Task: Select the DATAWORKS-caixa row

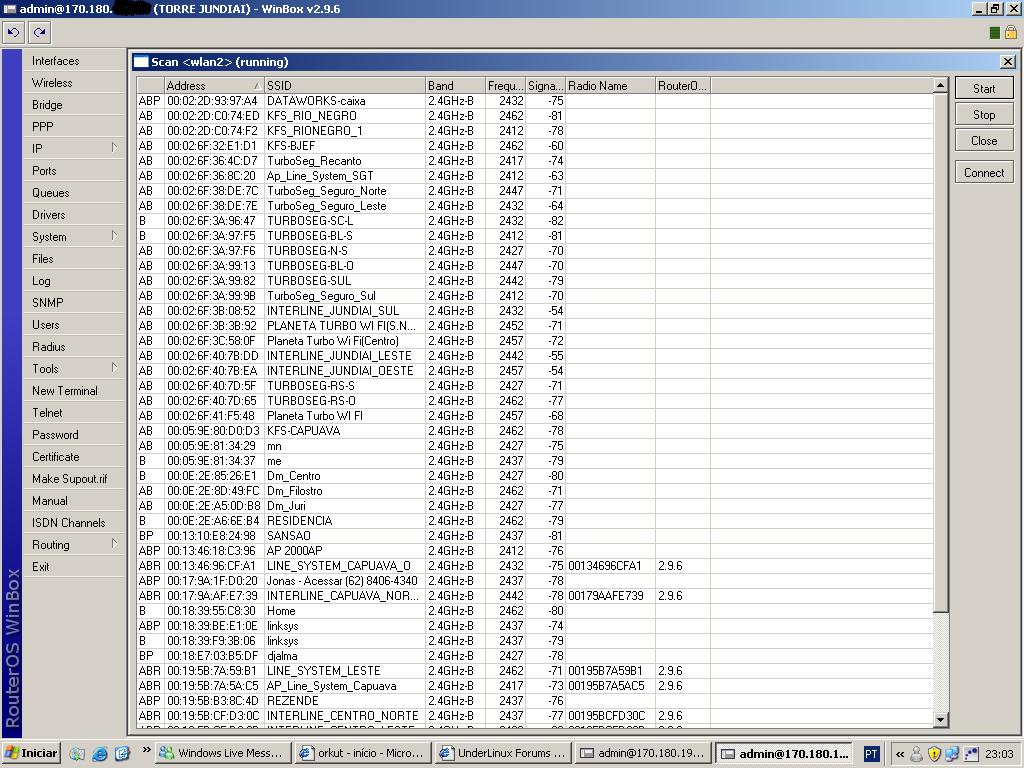Action: click(x=534, y=101)
